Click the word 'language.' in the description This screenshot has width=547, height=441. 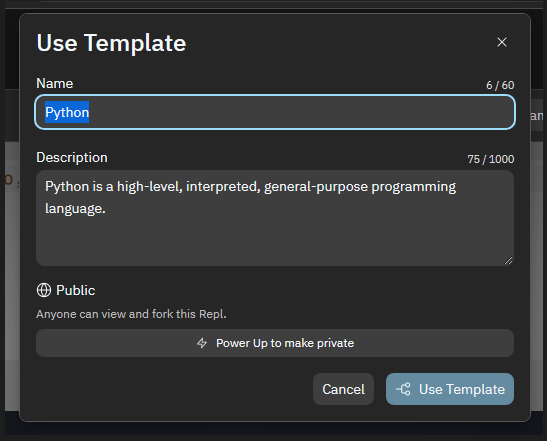click(75, 209)
